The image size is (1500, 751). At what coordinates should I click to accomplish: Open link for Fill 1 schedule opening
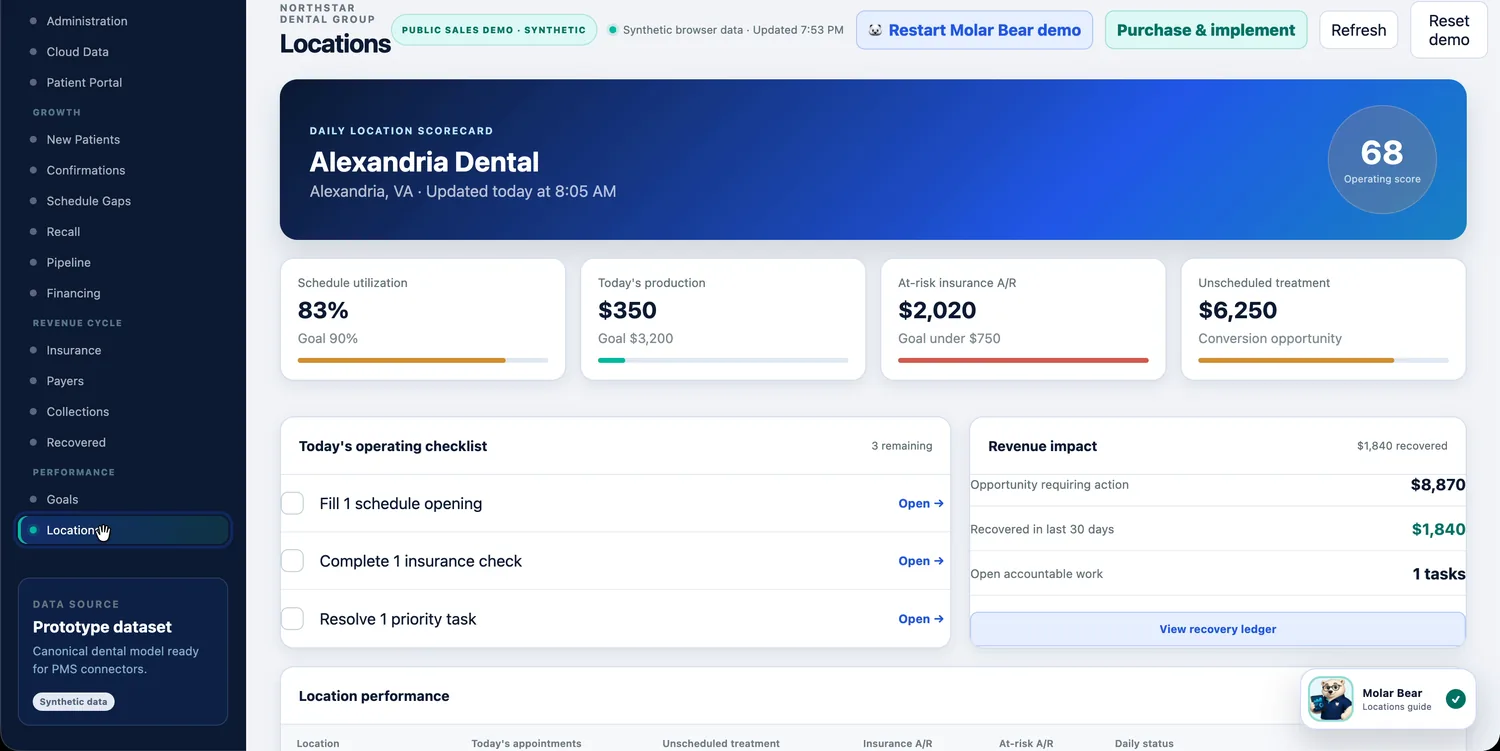click(921, 504)
